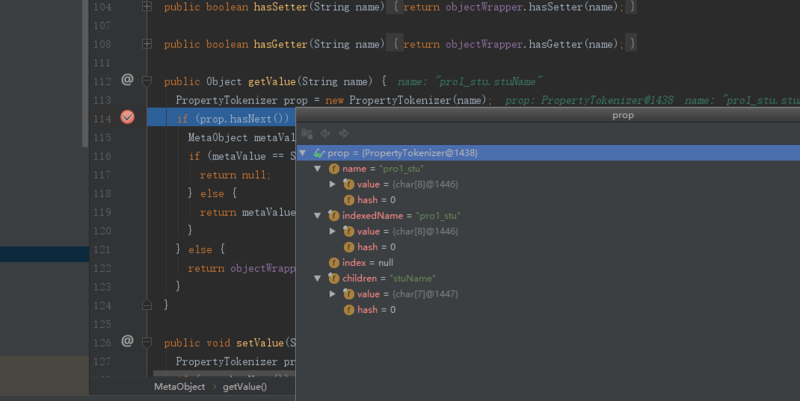Select hash = 0 under indexedName

click(548, 247)
